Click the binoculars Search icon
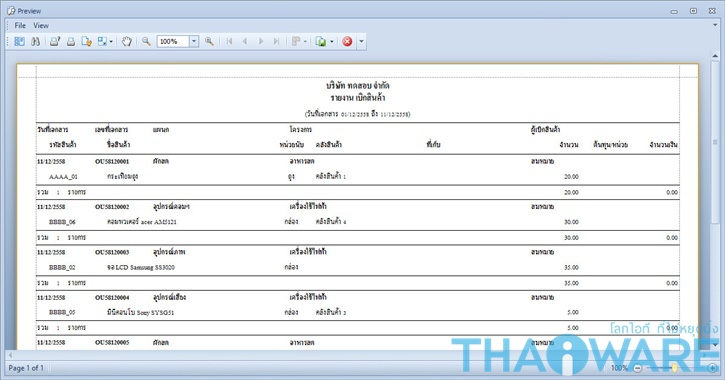Viewport: 725px width, 380px height. tap(35, 42)
